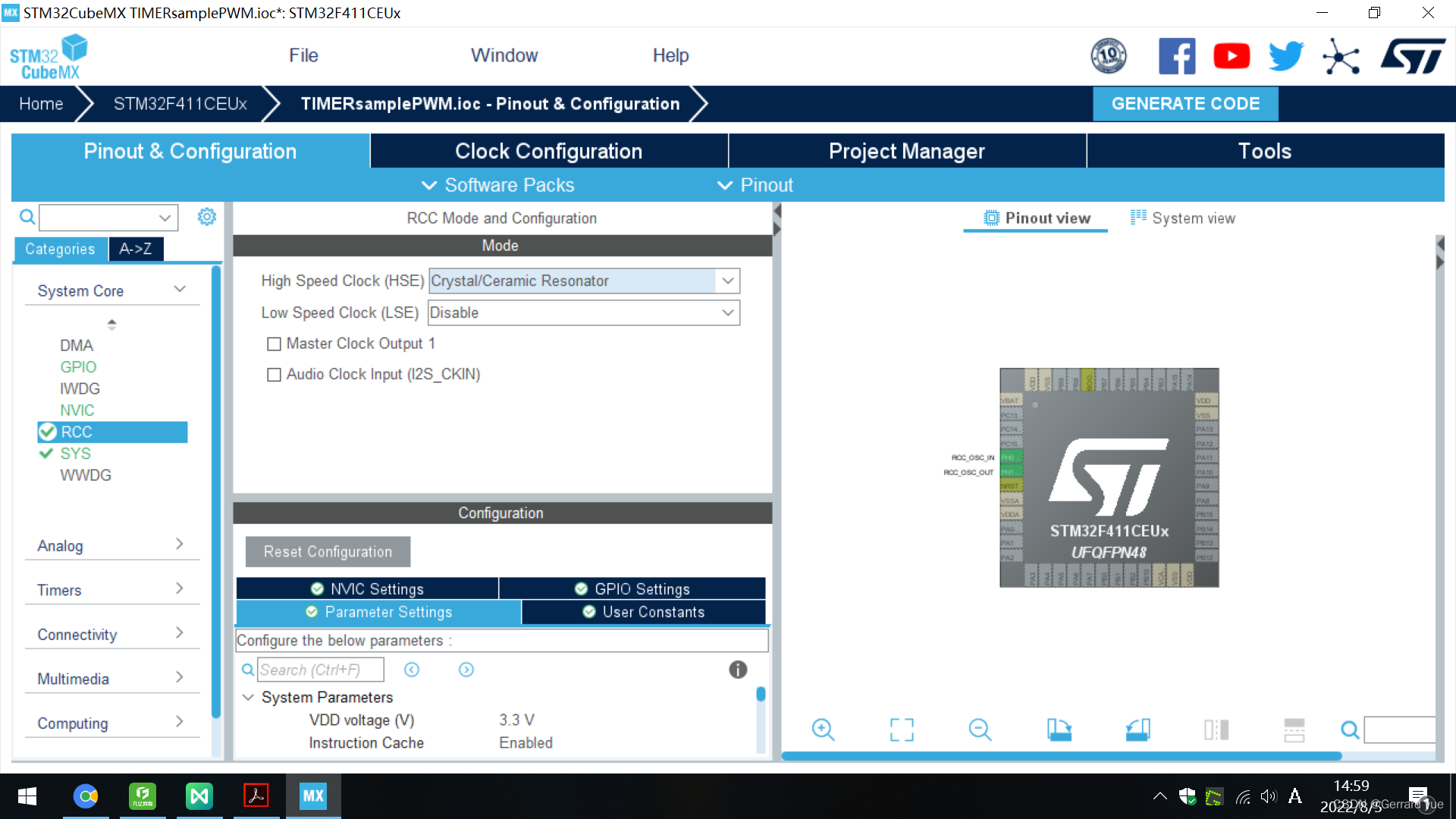Click the Reset Configuration button
This screenshot has width=1456, height=819.
pyautogui.click(x=328, y=552)
